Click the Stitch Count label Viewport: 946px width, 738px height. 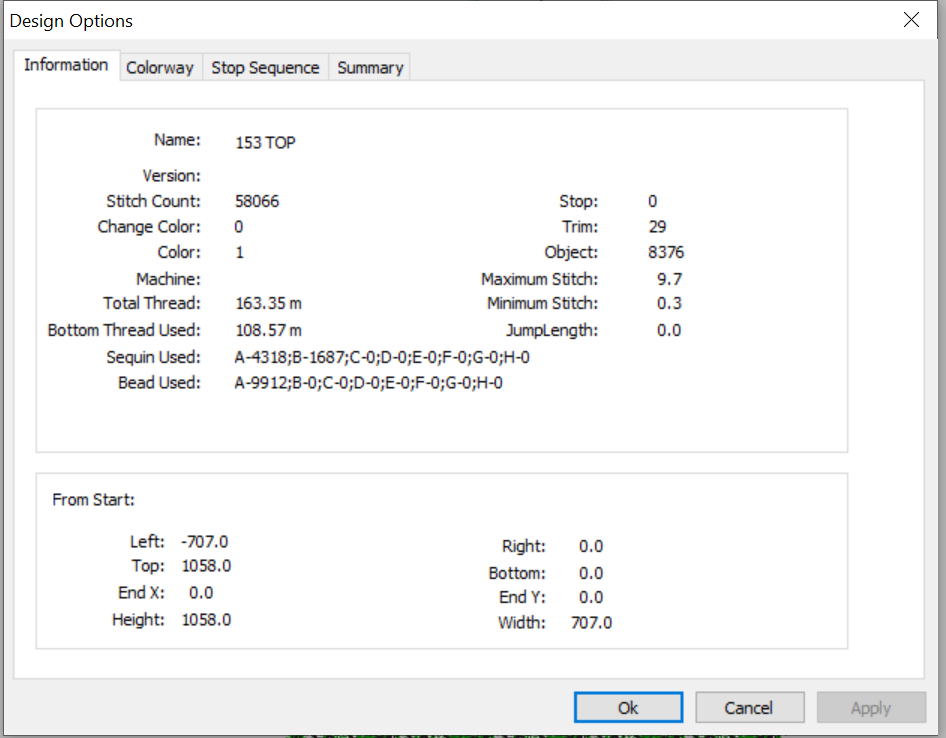click(153, 201)
